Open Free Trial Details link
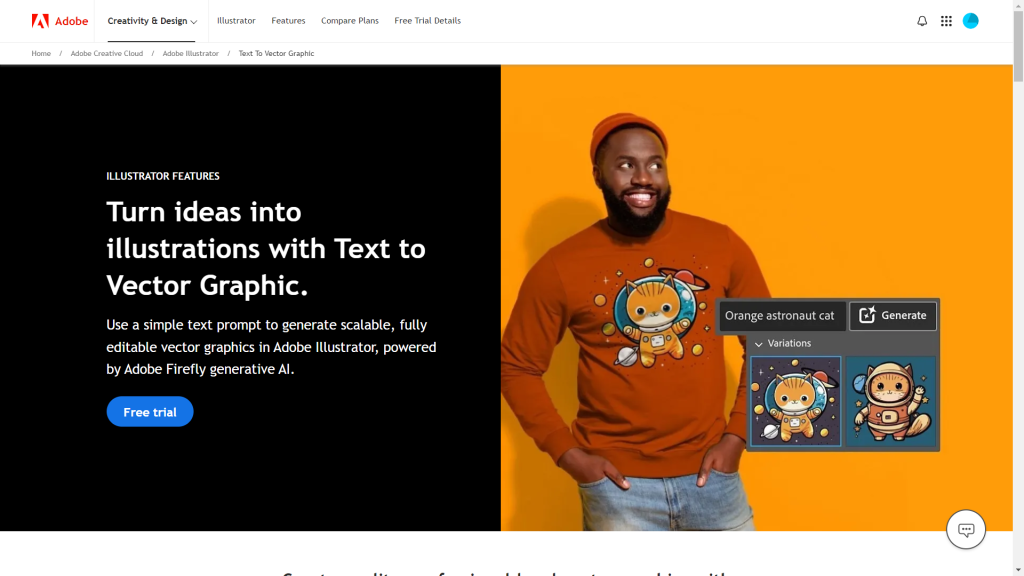1024x576 pixels. [427, 21]
